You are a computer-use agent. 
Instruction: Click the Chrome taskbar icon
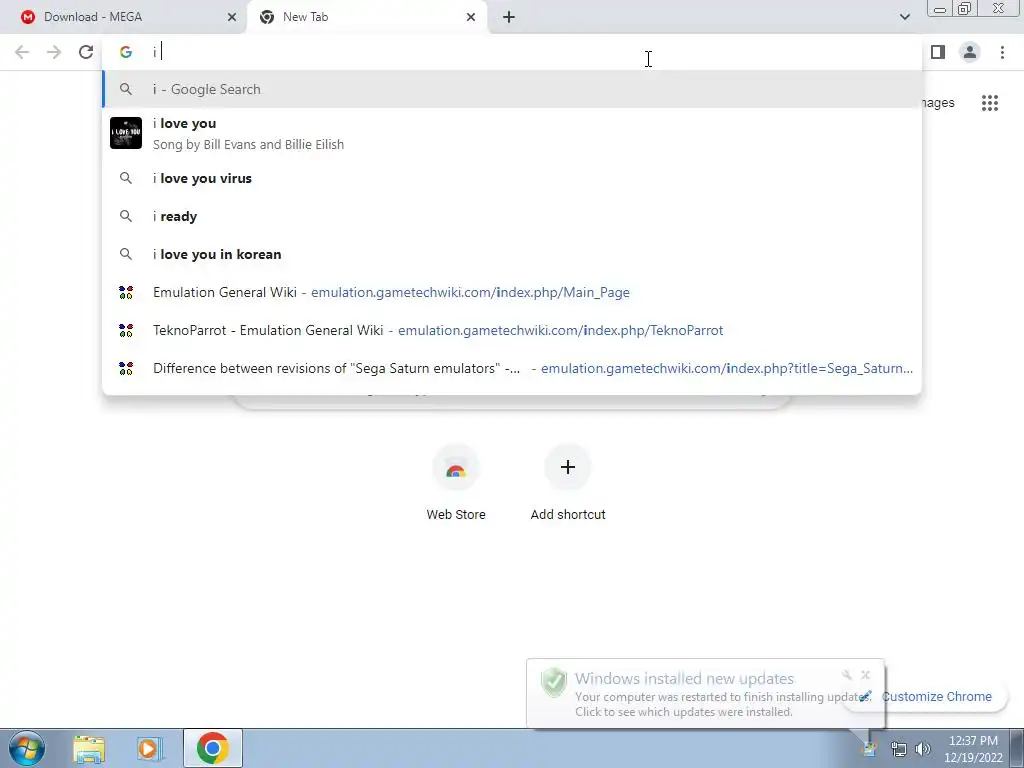point(212,748)
